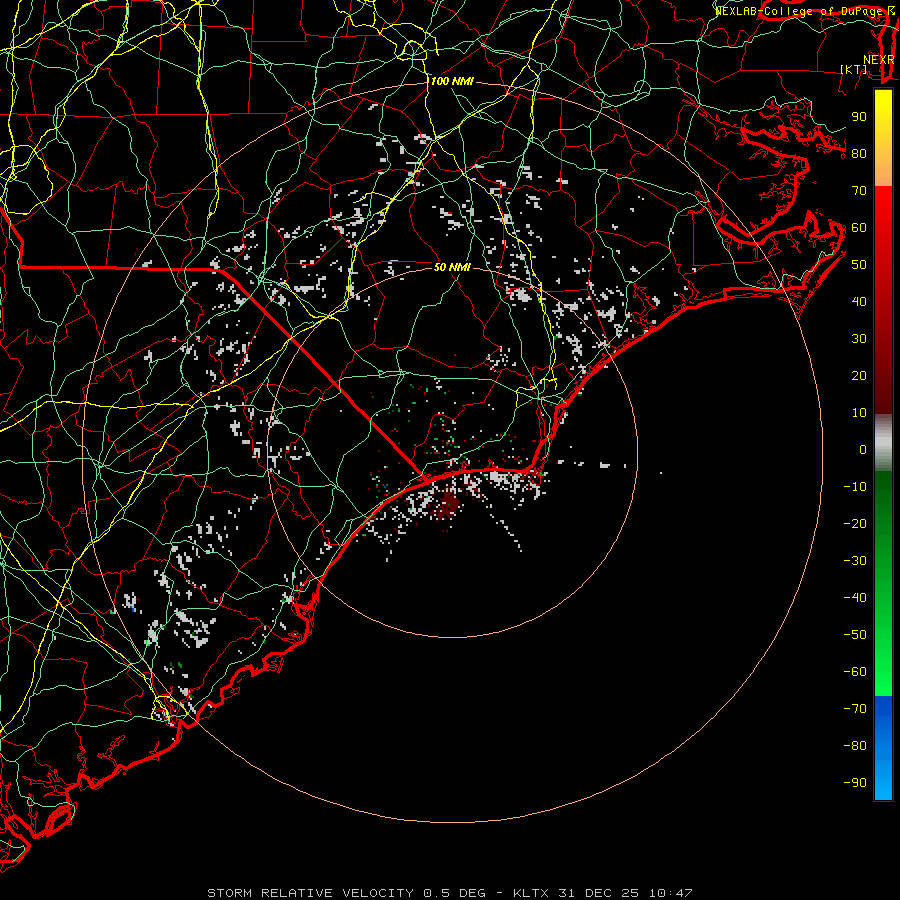This screenshot has width=900, height=900.
Task: Click the 70 value on velocity scale
Action: [859, 191]
